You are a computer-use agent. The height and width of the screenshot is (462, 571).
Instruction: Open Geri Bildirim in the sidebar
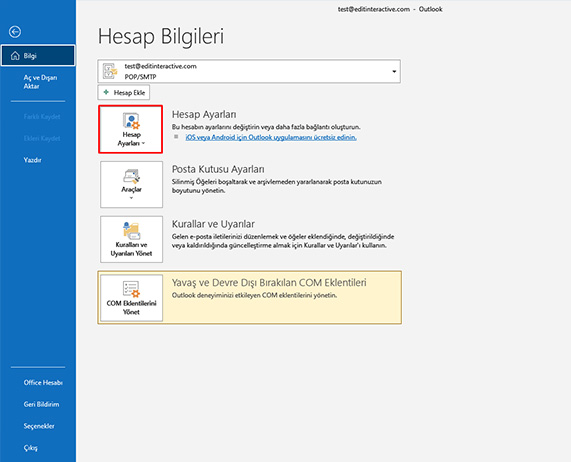[41, 404]
